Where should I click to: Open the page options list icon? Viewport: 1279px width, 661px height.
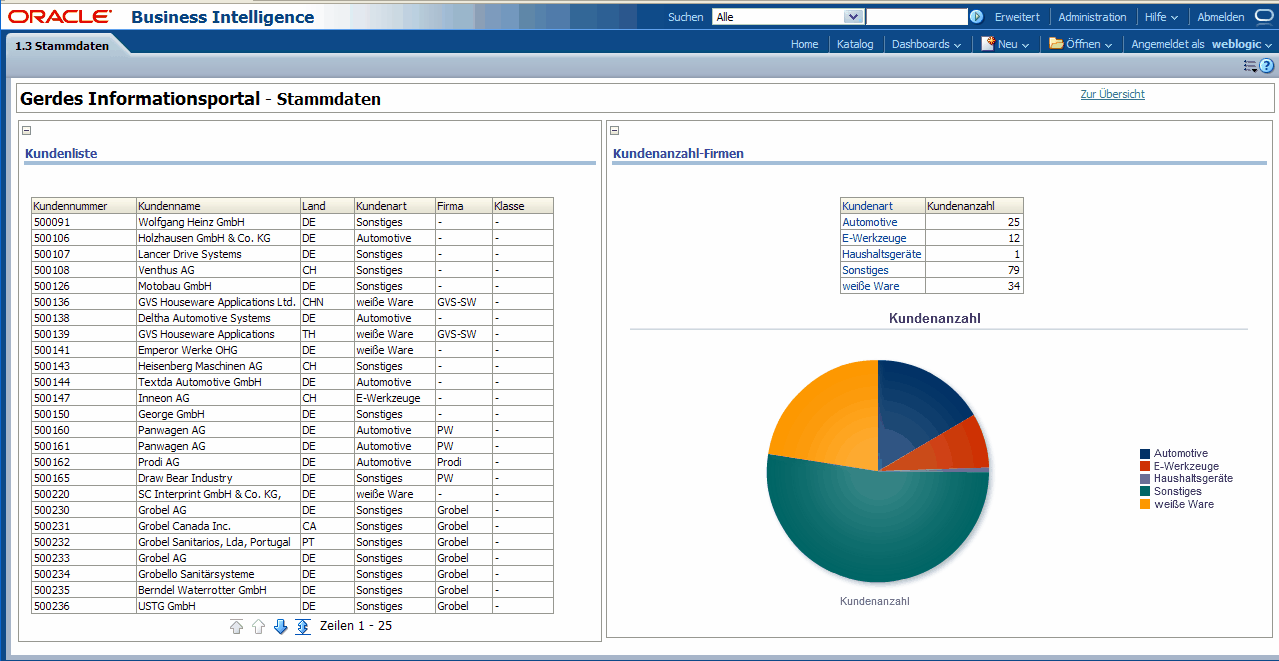pyautogui.click(x=1250, y=66)
